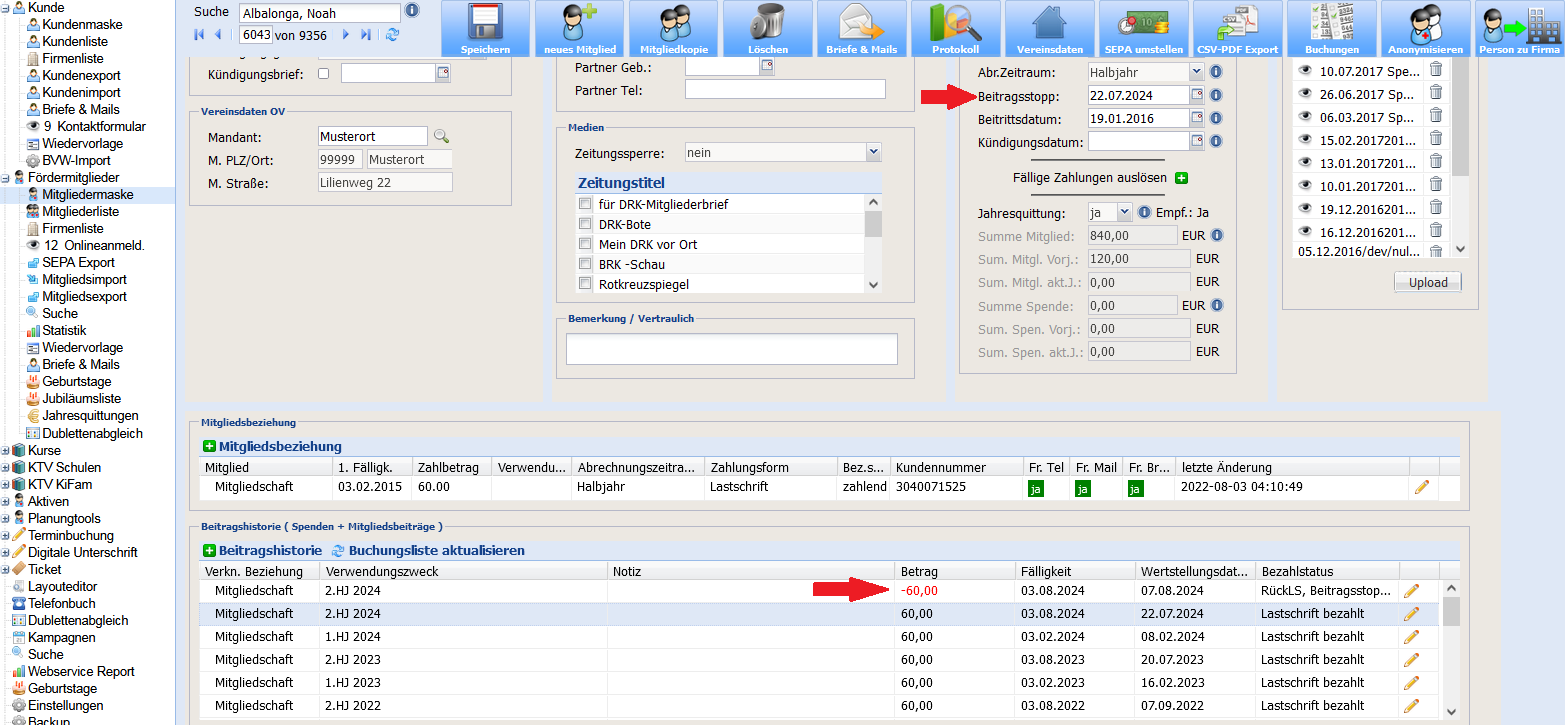Open Statistik in sidebar
1565x725 pixels.
[x=64, y=330]
